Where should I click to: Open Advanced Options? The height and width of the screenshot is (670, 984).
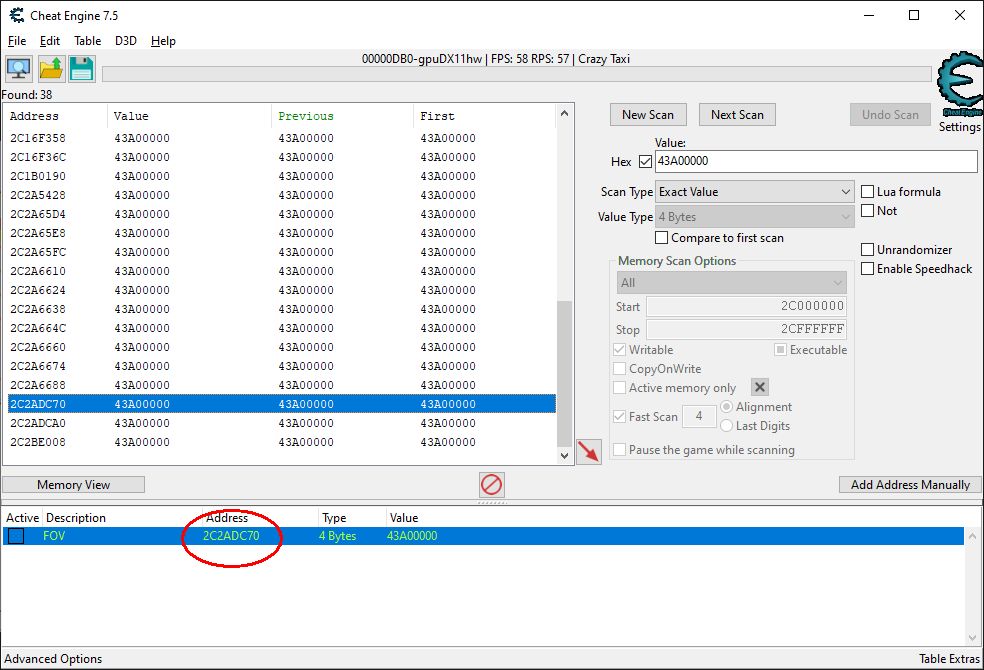(53, 659)
